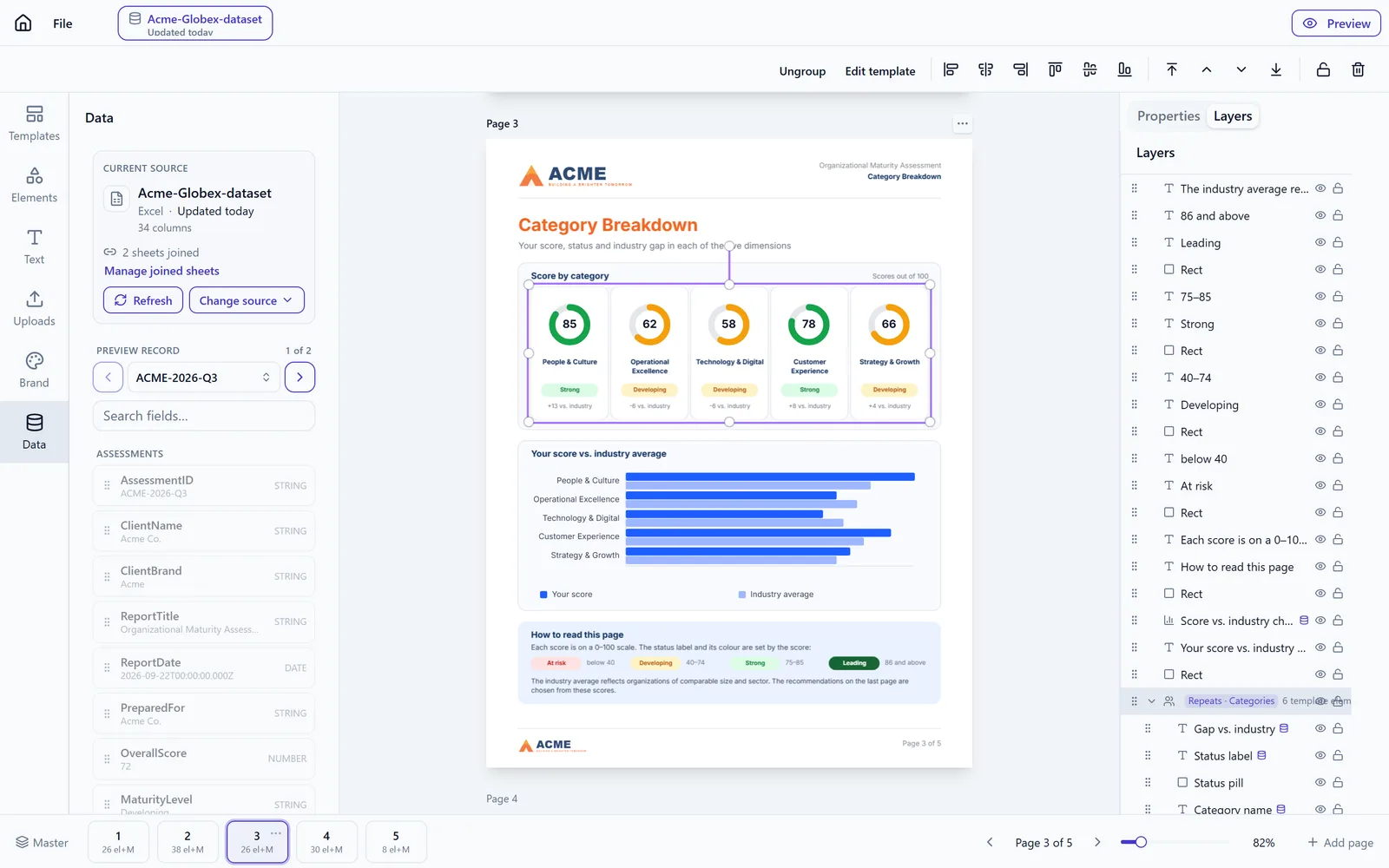Image resolution: width=1389 pixels, height=868 pixels.
Task: Open the Templates sidebar panel
Action: pos(35,124)
